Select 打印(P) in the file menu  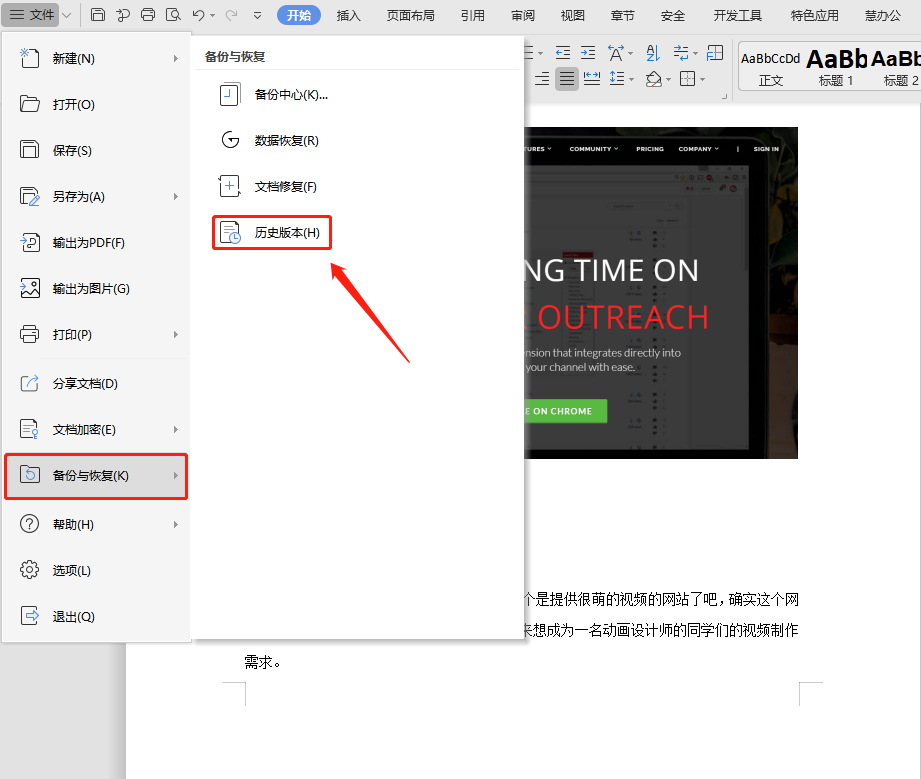click(96, 334)
